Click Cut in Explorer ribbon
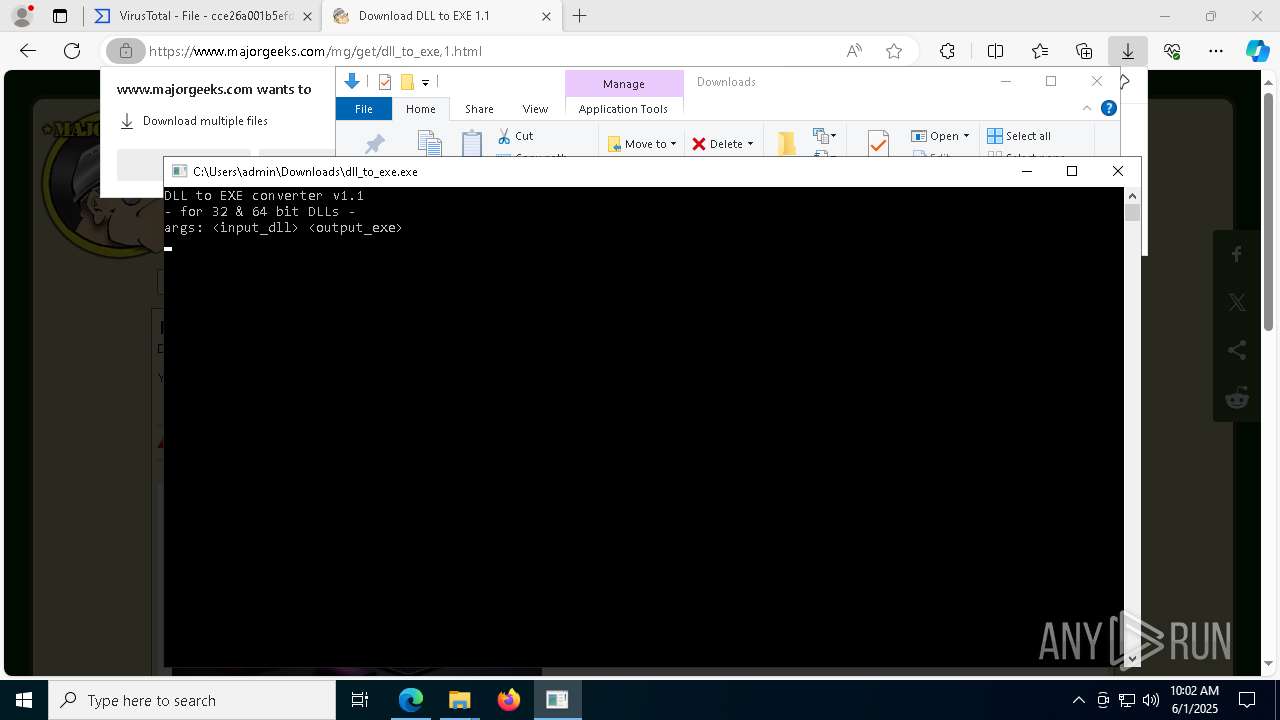 (516, 136)
